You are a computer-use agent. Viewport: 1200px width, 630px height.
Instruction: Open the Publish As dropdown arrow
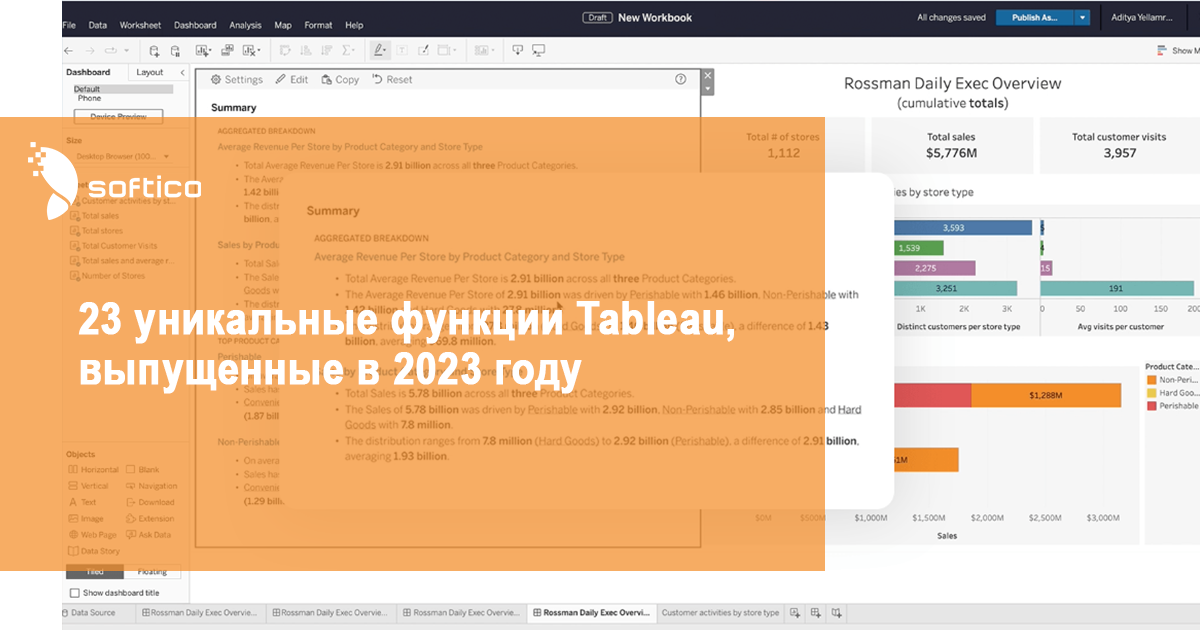tap(1082, 17)
